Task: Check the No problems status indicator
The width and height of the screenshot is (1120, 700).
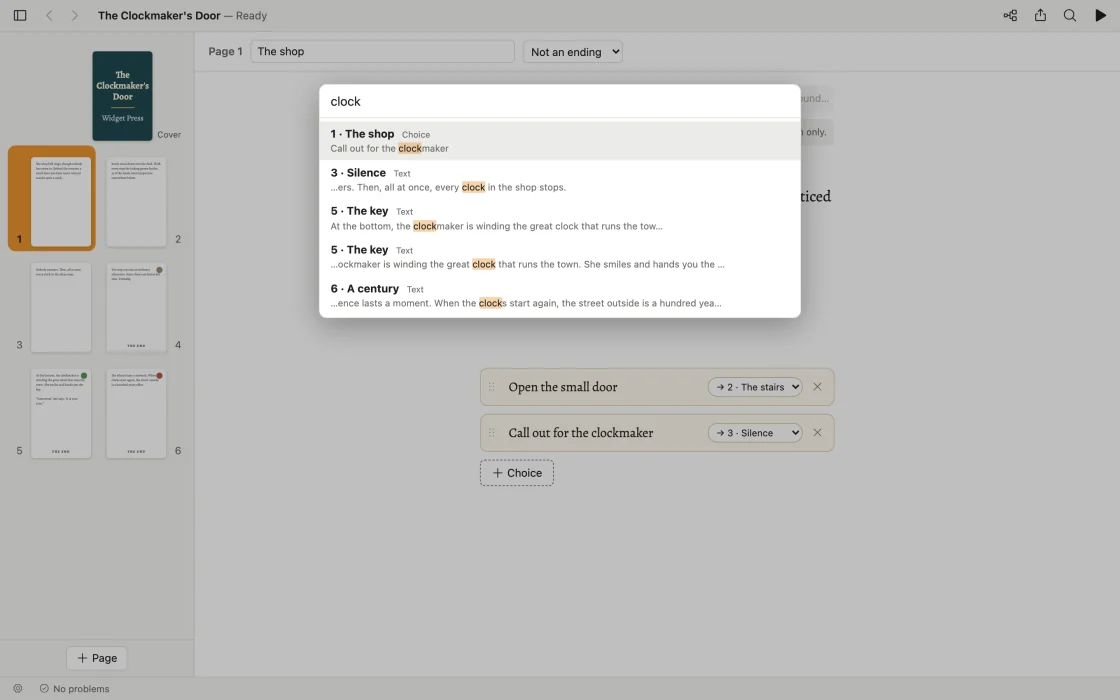Action: pyautogui.click(x=74, y=689)
